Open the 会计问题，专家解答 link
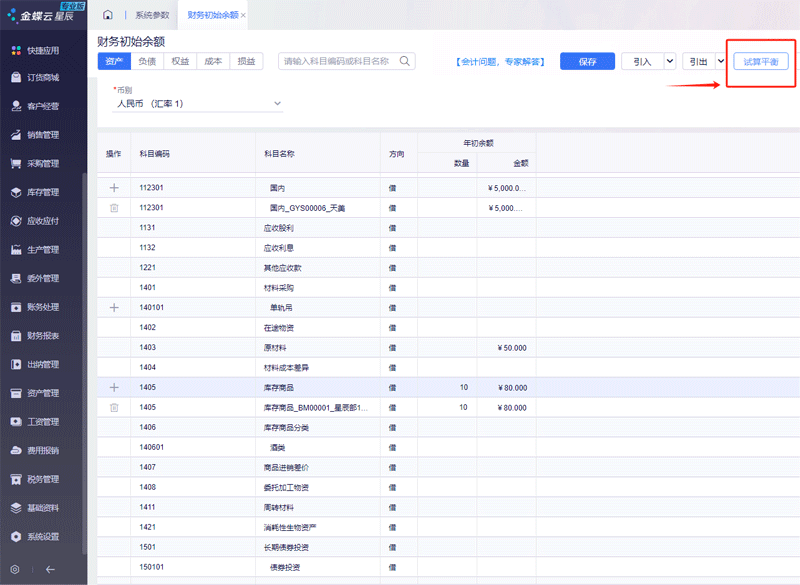The width and height of the screenshot is (800, 585). (x=500, y=62)
